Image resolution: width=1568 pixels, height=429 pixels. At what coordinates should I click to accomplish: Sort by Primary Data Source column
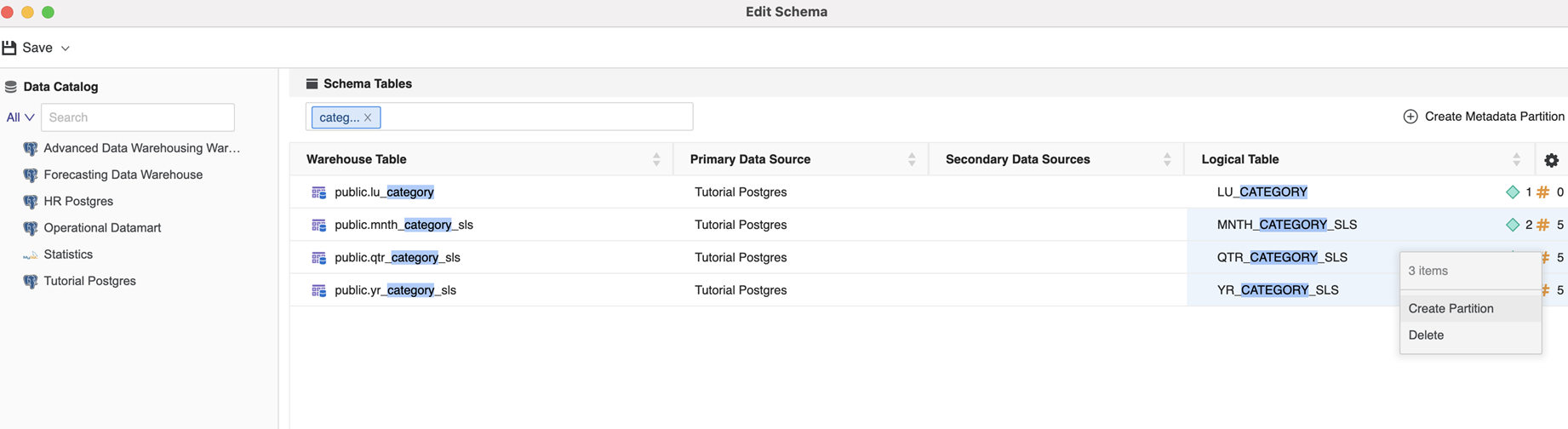tap(912, 160)
